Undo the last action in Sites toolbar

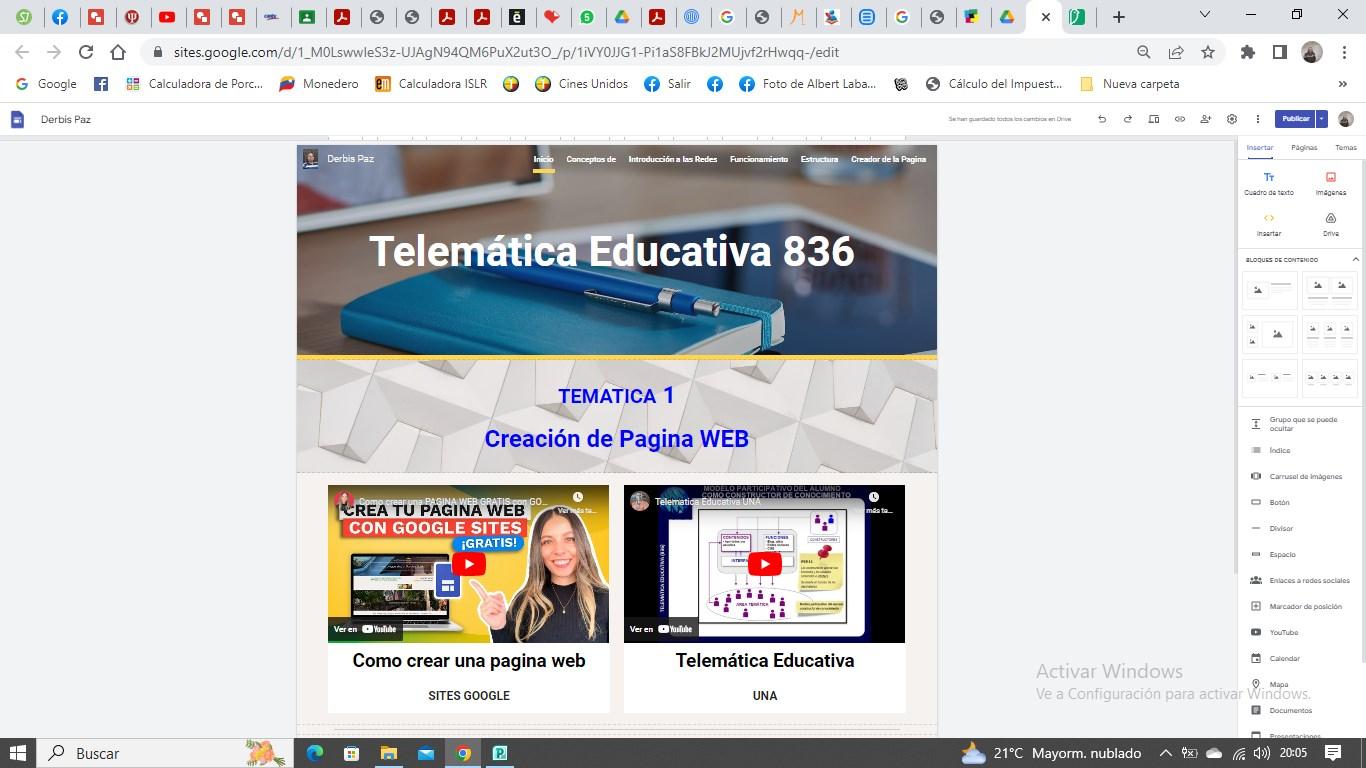click(1102, 119)
